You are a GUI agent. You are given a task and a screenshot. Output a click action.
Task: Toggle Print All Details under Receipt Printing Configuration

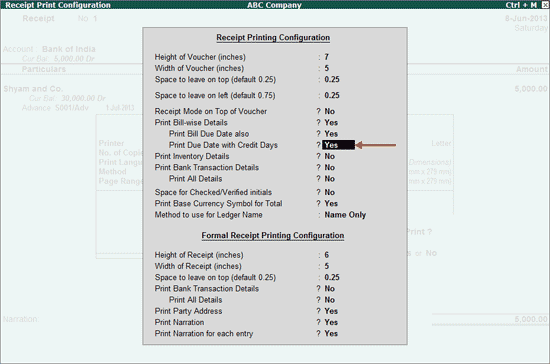(329, 178)
